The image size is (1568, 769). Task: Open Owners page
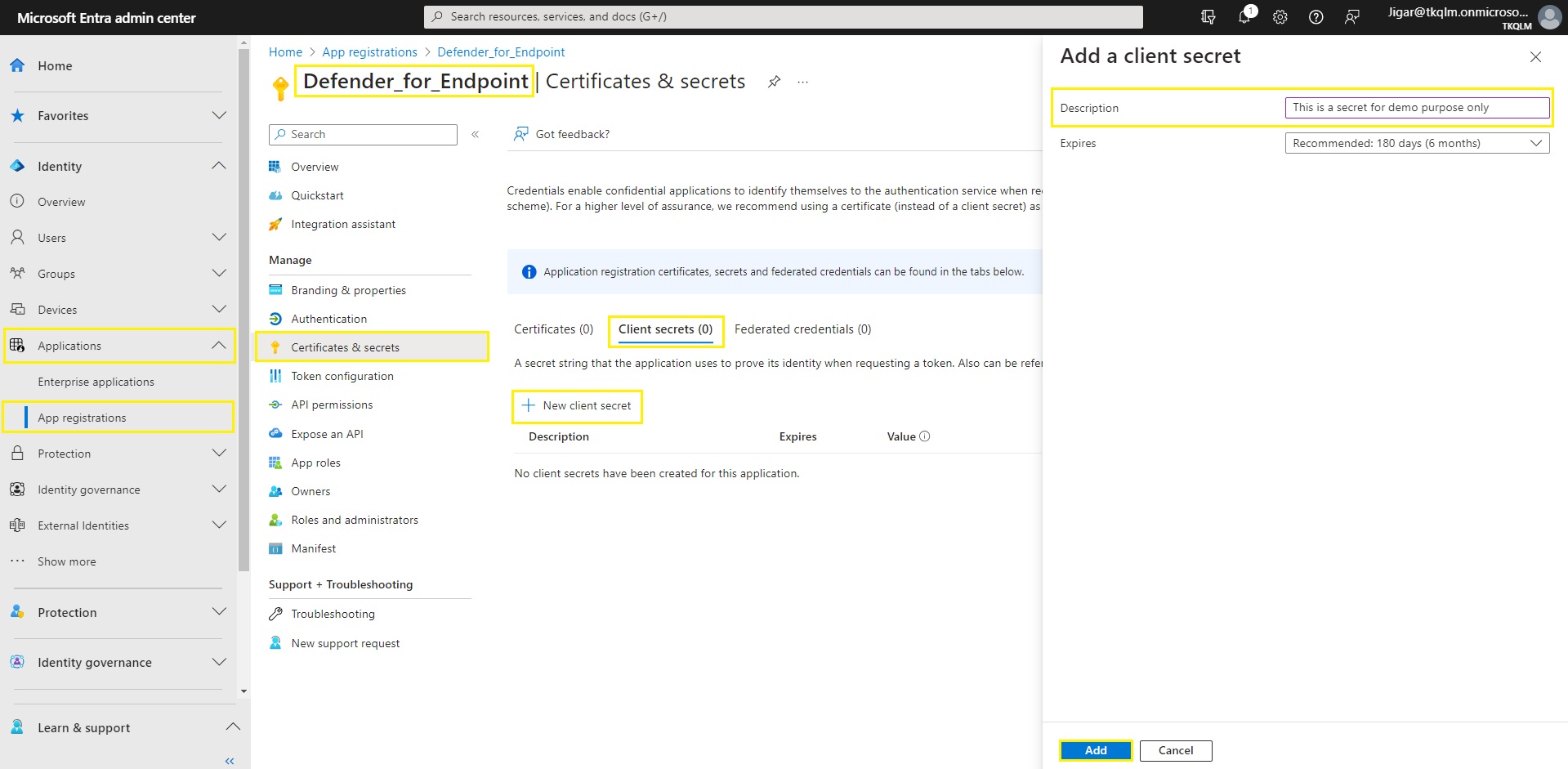[310, 491]
